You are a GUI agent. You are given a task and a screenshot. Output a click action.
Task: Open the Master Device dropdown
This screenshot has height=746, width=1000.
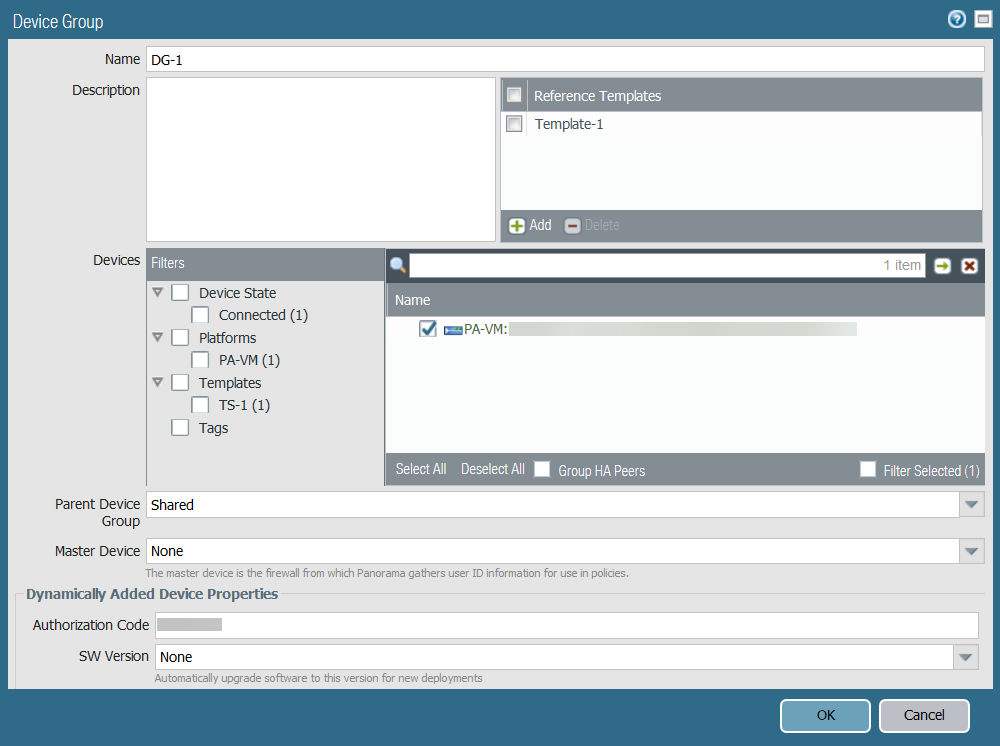pos(971,551)
